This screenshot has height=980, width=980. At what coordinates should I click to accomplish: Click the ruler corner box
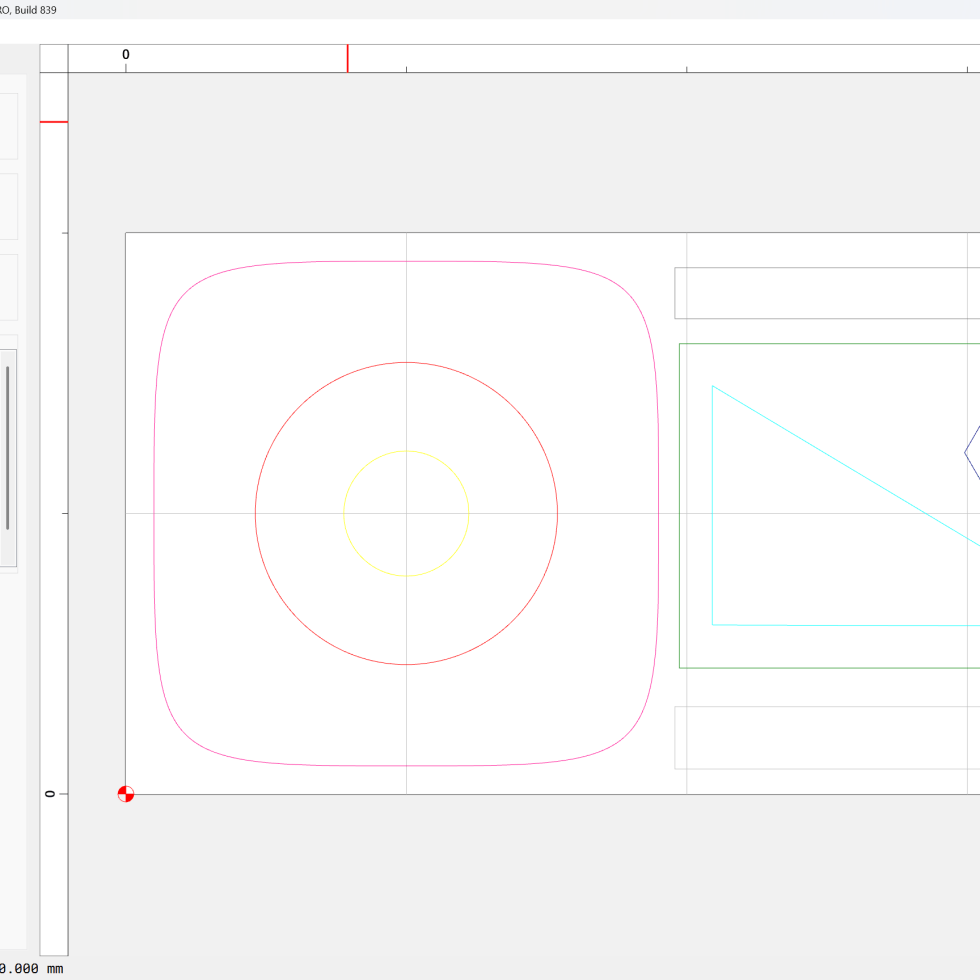pyautogui.click(x=54, y=58)
